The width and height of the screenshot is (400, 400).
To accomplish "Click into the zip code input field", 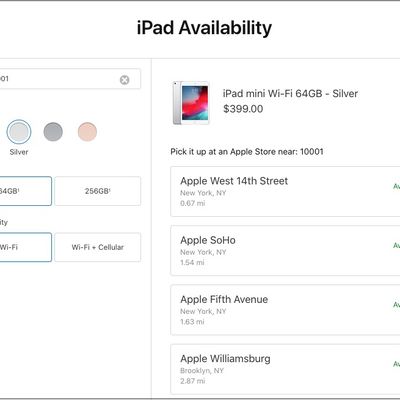I will (x=70, y=79).
